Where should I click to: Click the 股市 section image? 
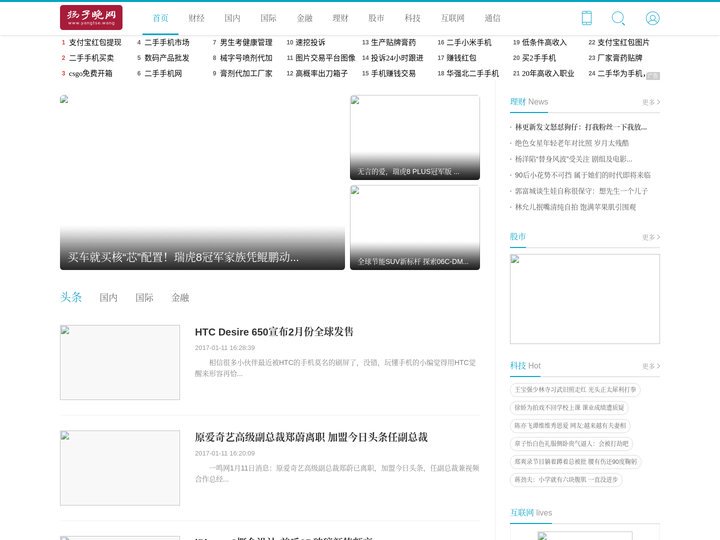[x=585, y=299]
